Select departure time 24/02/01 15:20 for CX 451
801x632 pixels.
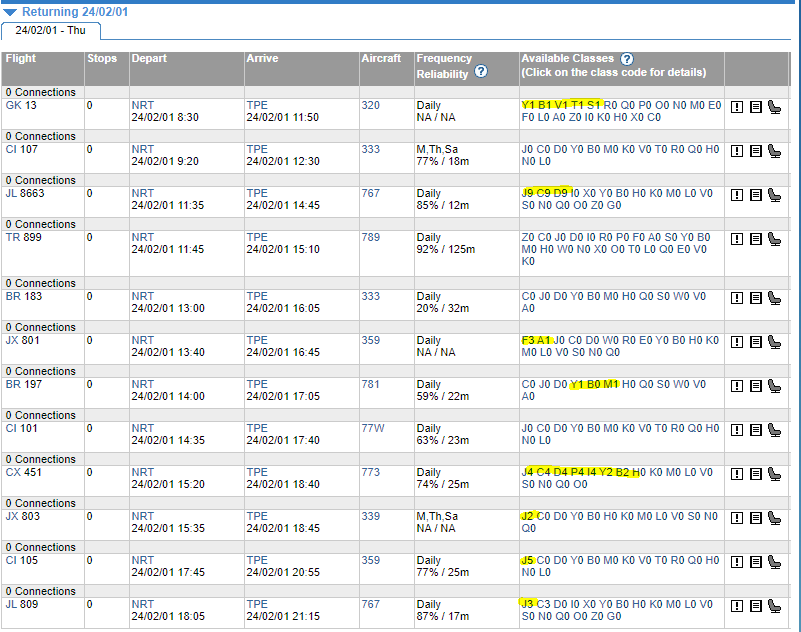(168, 484)
